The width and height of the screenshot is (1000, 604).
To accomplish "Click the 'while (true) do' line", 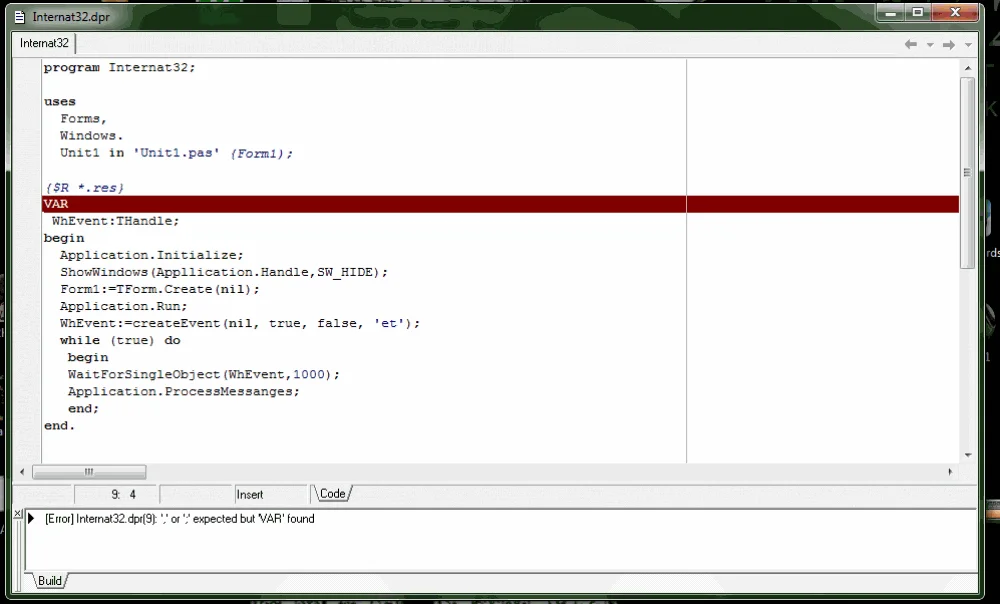I will tap(120, 341).
